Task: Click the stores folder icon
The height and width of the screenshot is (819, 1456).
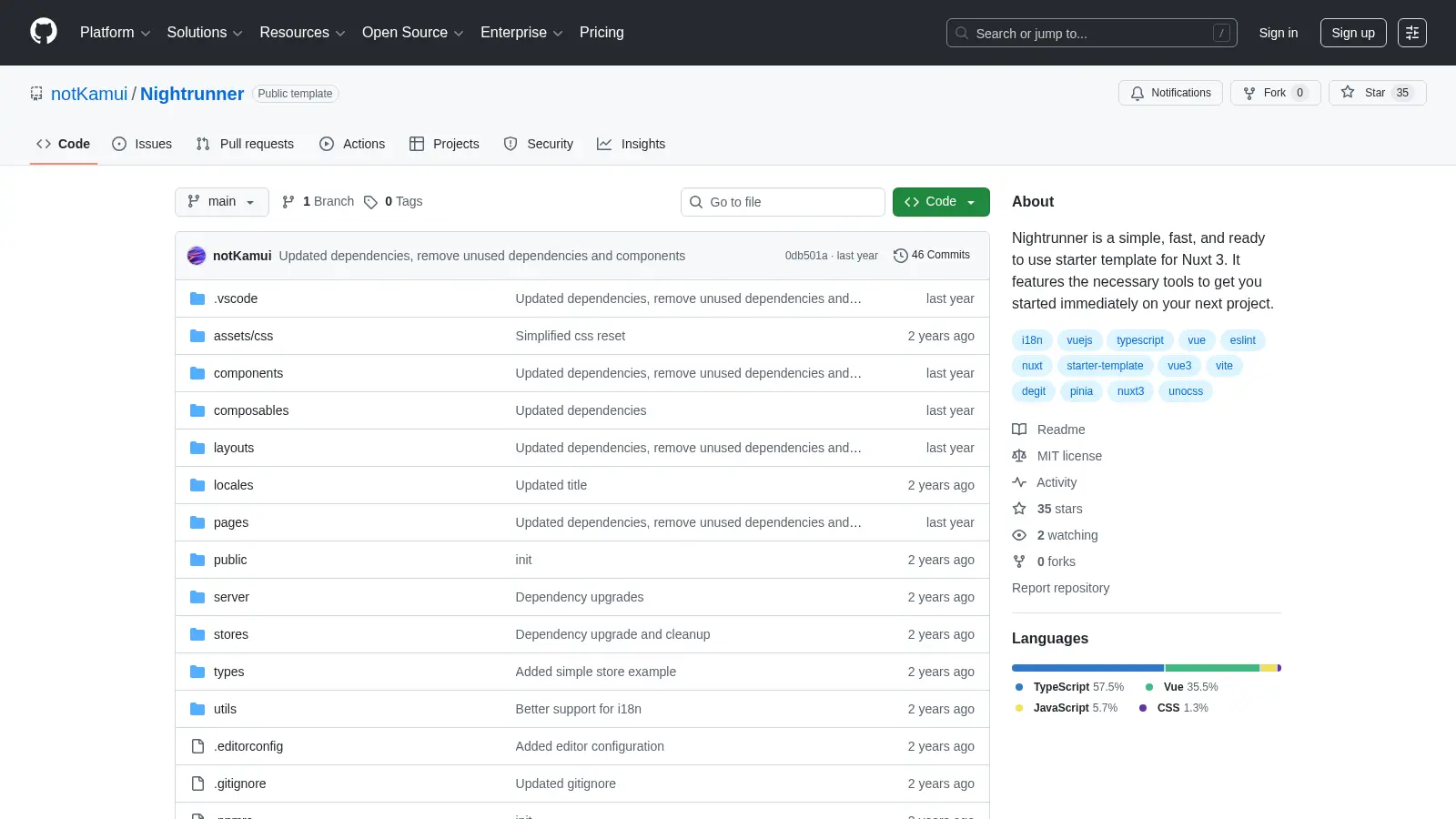Action: (197, 634)
